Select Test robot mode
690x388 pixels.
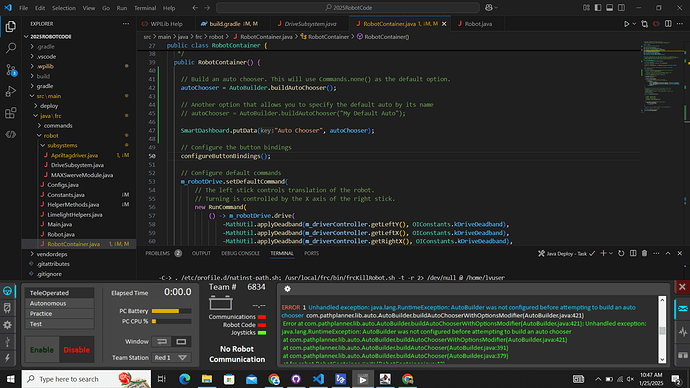click(x=59, y=324)
